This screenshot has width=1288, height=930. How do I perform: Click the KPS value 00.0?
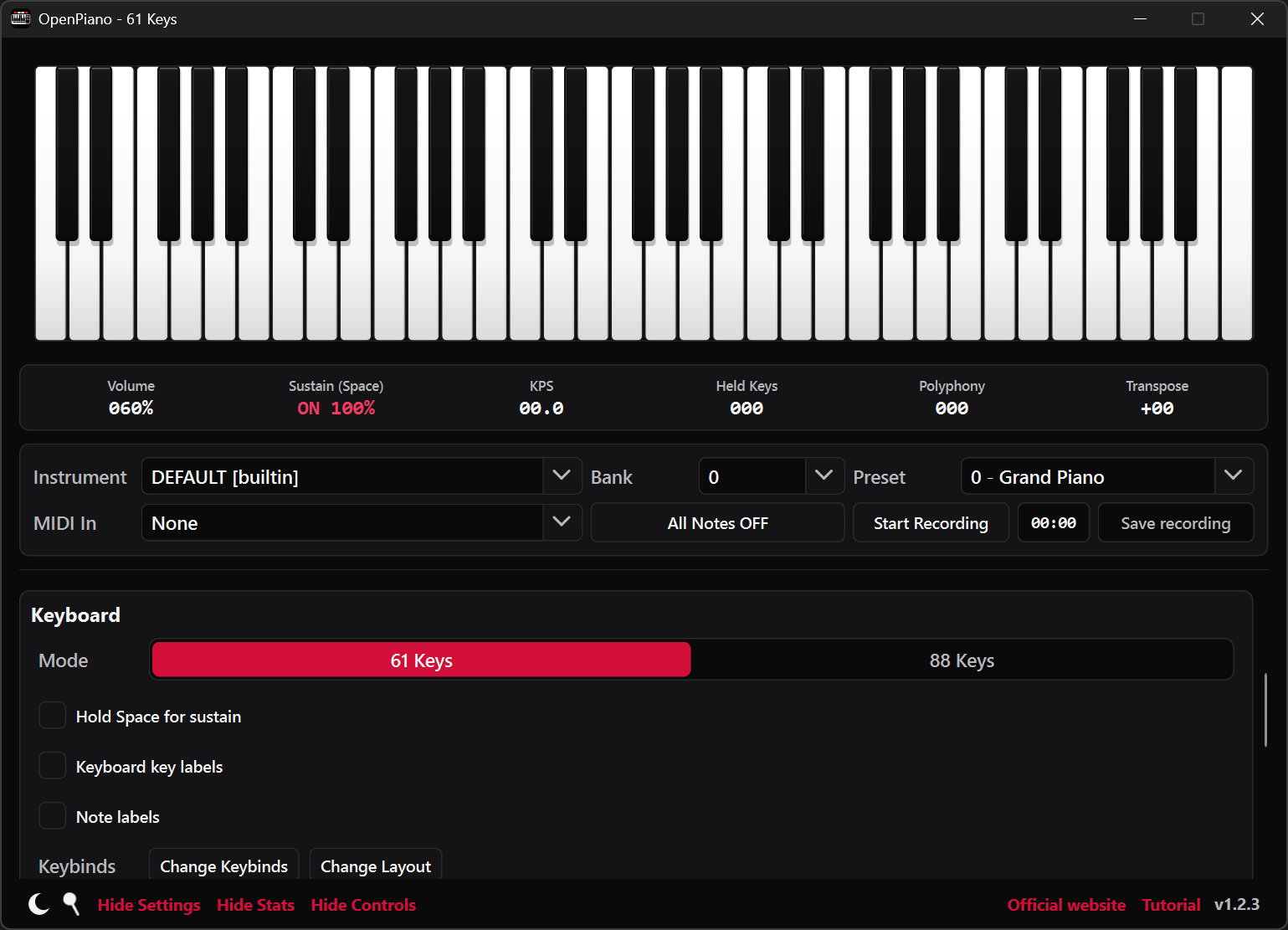tap(541, 408)
